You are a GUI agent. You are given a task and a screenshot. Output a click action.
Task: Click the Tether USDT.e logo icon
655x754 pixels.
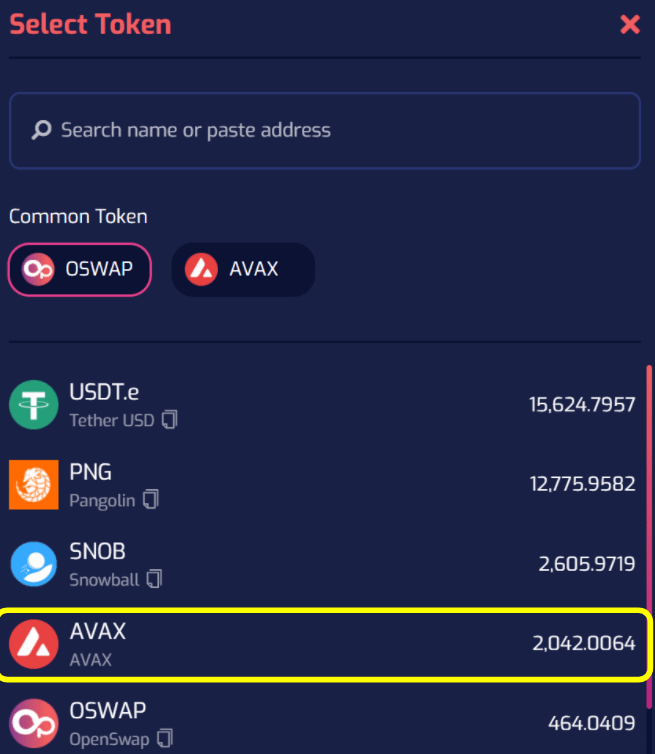(34, 404)
